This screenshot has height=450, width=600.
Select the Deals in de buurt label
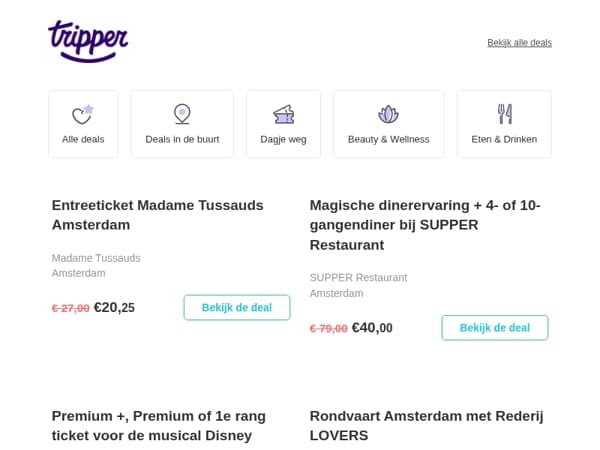(x=182, y=139)
